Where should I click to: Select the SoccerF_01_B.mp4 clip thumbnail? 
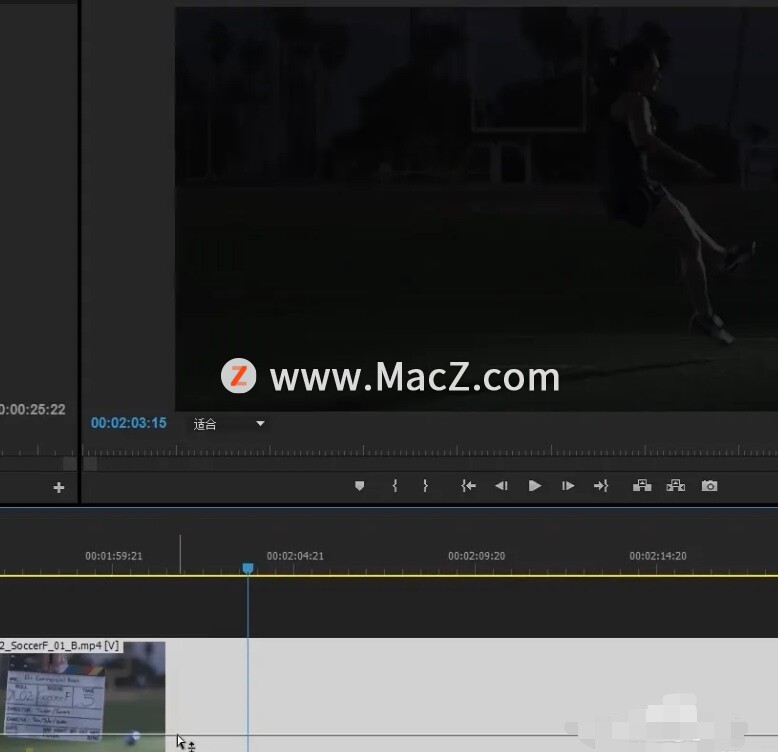click(x=82, y=696)
